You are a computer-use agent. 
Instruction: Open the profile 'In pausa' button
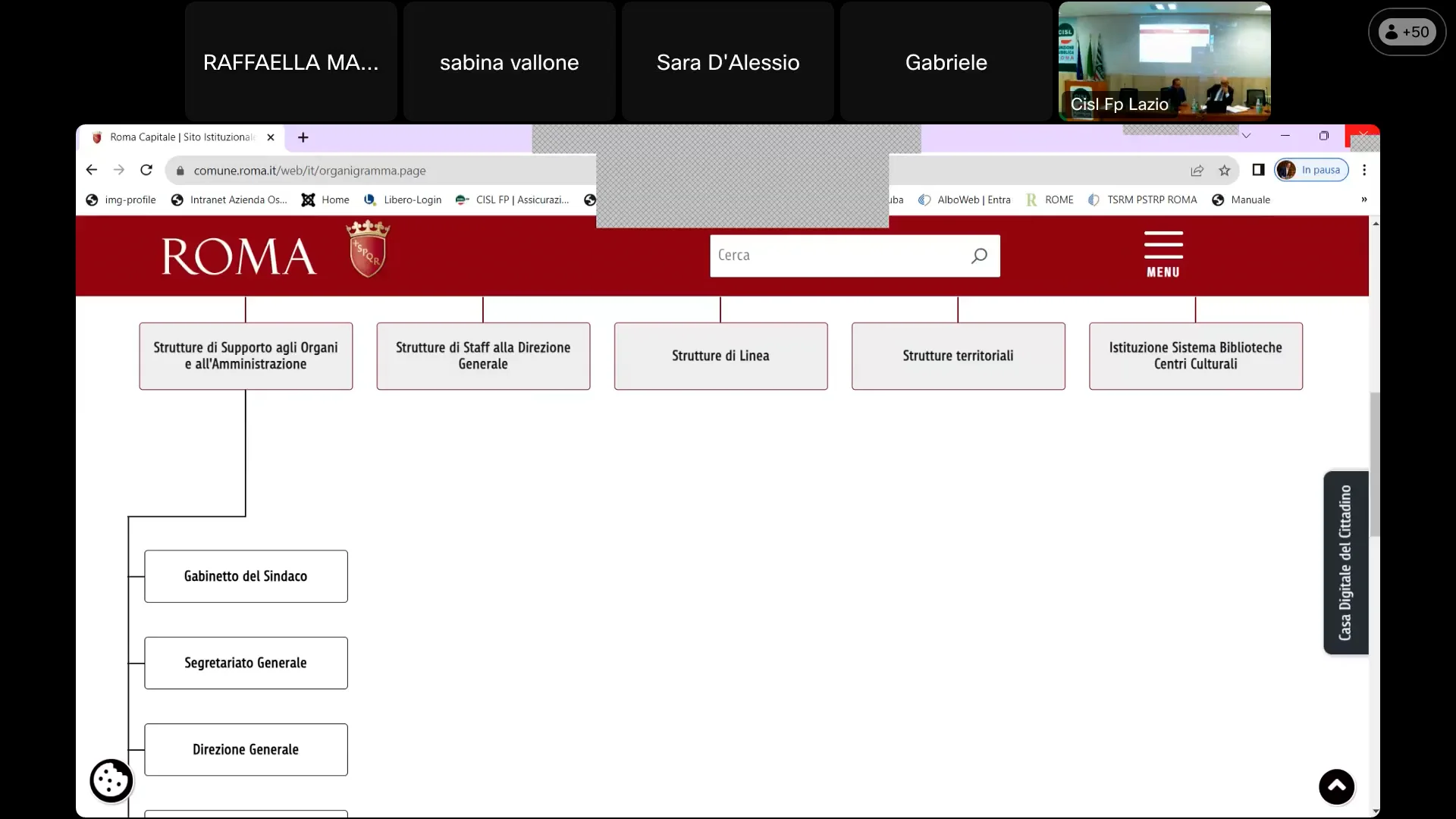click(1312, 170)
